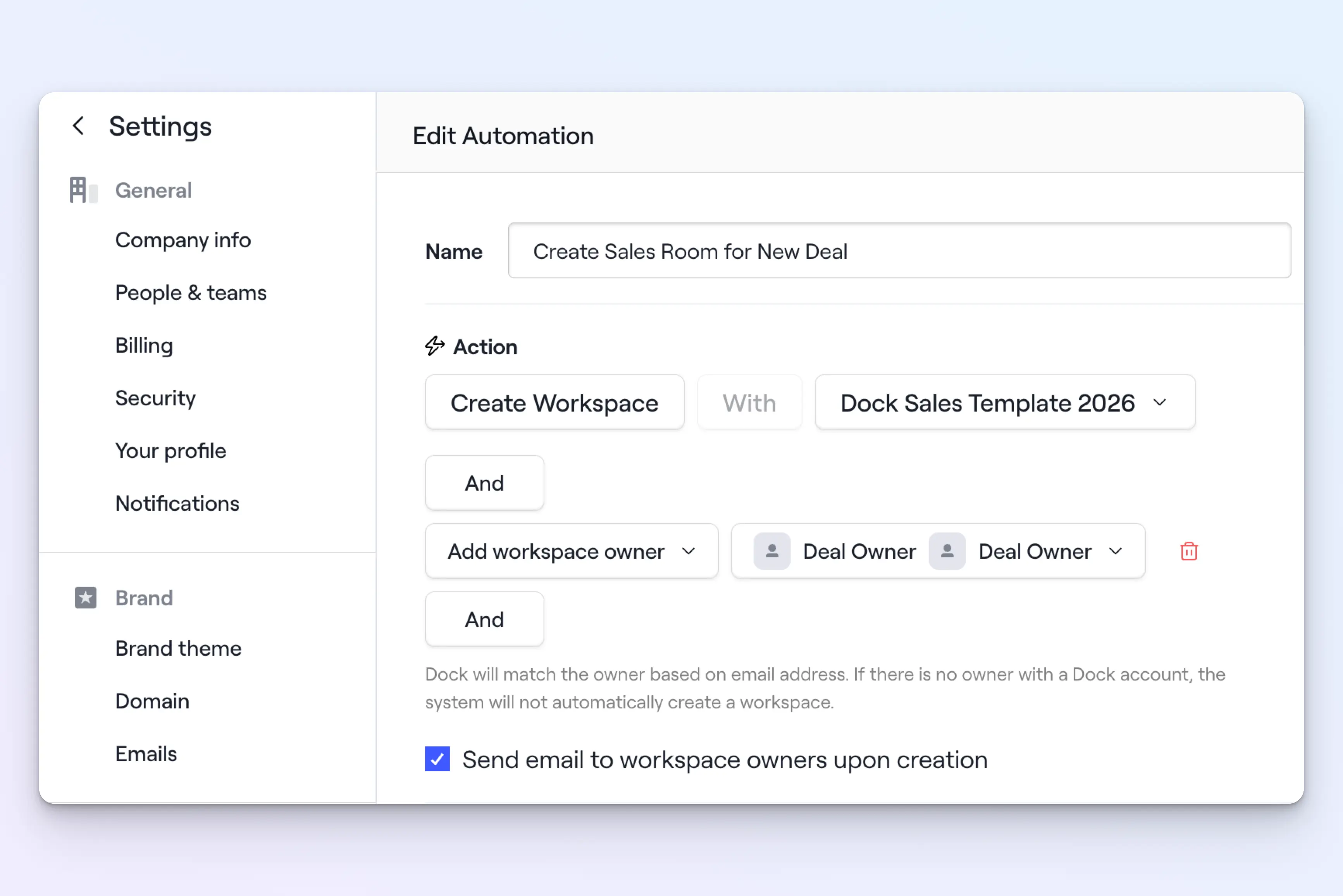Open the Brand theme page
The width and height of the screenshot is (1343, 896).
(x=178, y=649)
